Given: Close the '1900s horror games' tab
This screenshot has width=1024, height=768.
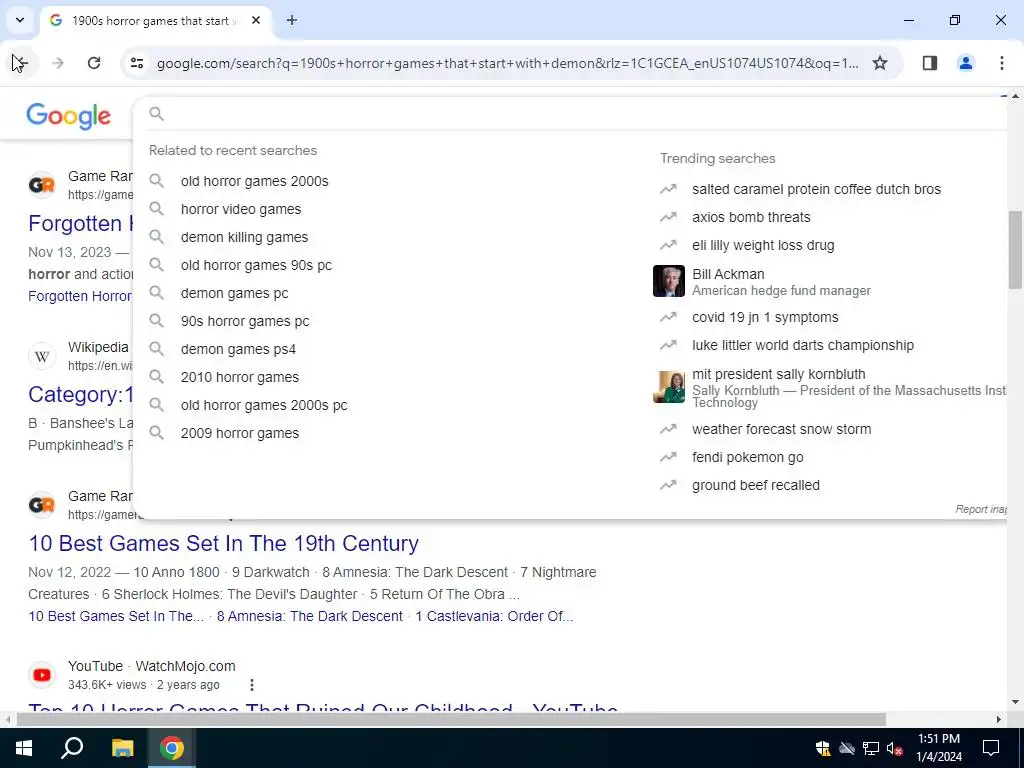Looking at the screenshot, I should click(256, 20).
